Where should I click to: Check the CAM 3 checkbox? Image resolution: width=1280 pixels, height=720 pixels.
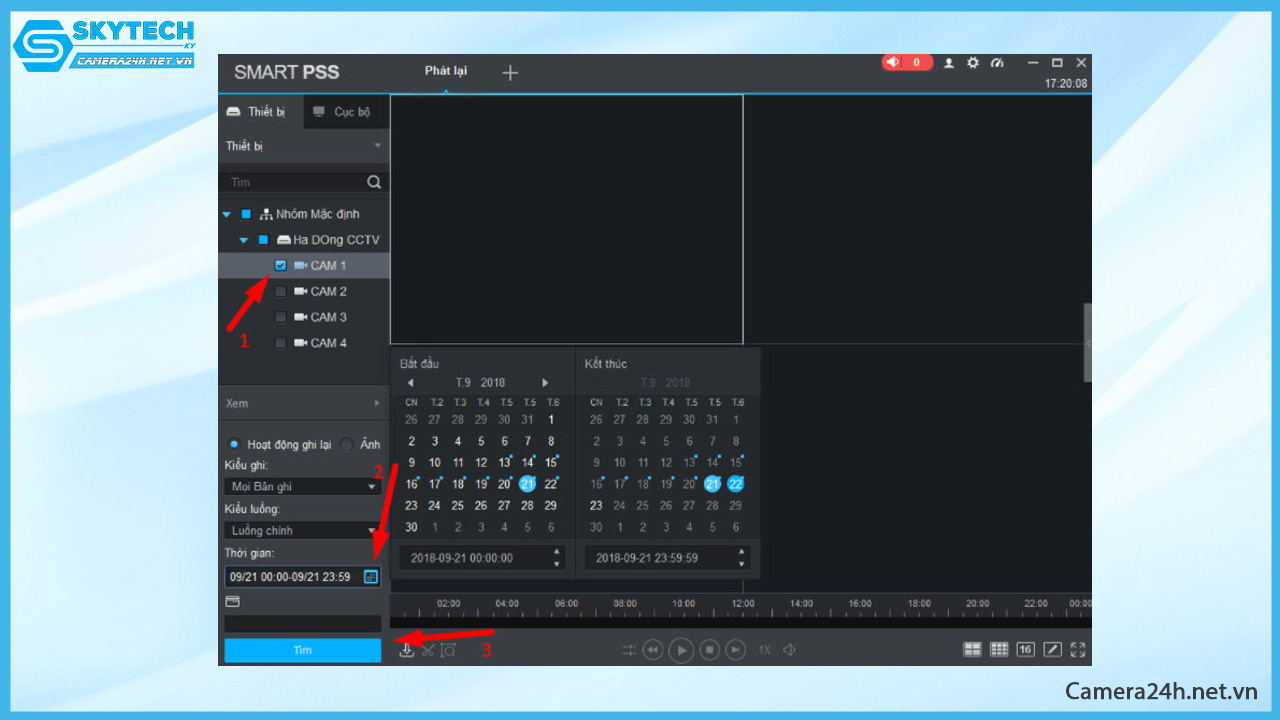[x=280, y=317]
